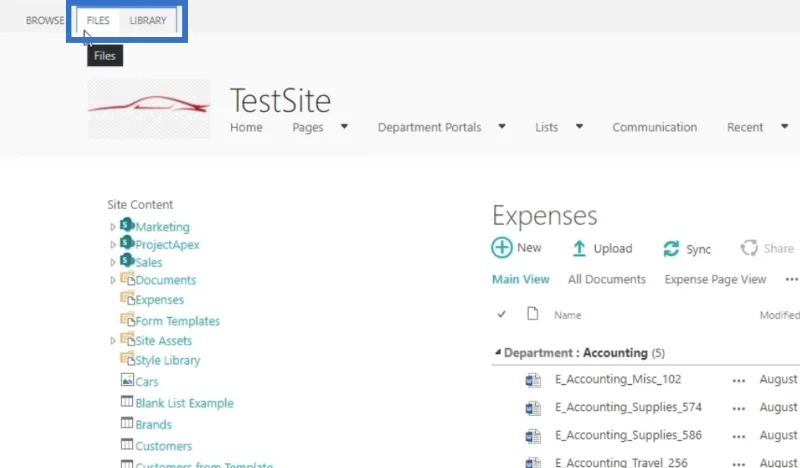Image resolution: width=800 pixels, height=468 pixels.
Task: Sort by the file type icon column
Action: coord(533,313)
